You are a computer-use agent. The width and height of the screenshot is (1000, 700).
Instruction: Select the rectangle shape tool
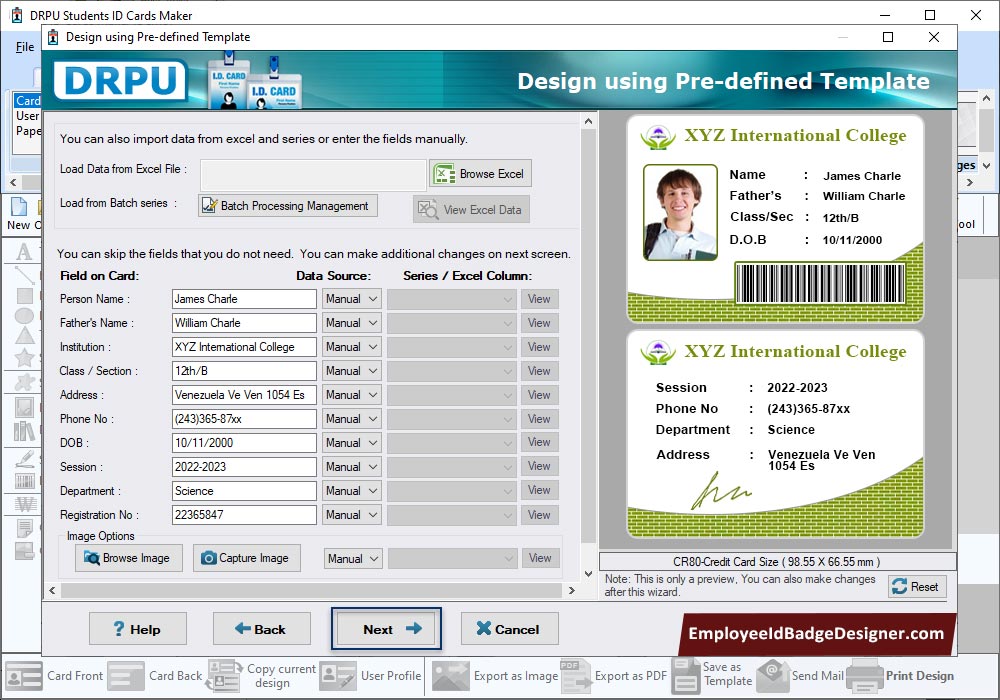point(24,296)
